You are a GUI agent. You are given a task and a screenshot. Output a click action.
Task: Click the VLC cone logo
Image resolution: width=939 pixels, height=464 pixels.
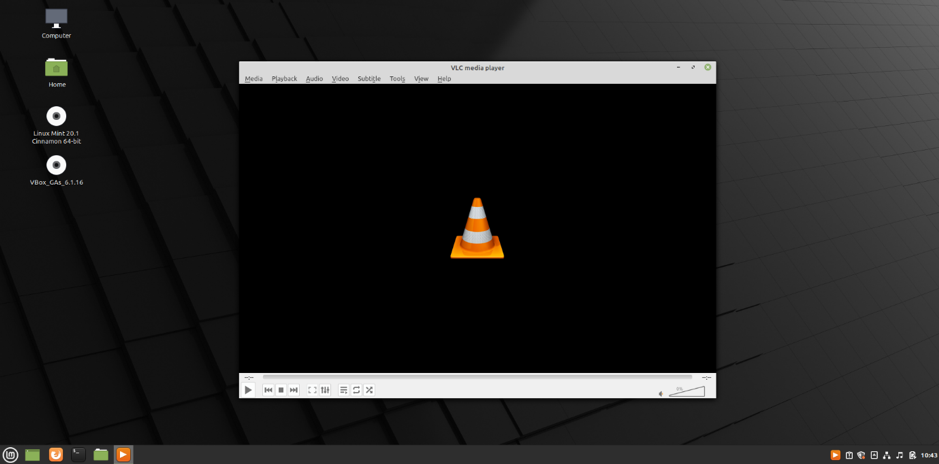coord(477,228)
